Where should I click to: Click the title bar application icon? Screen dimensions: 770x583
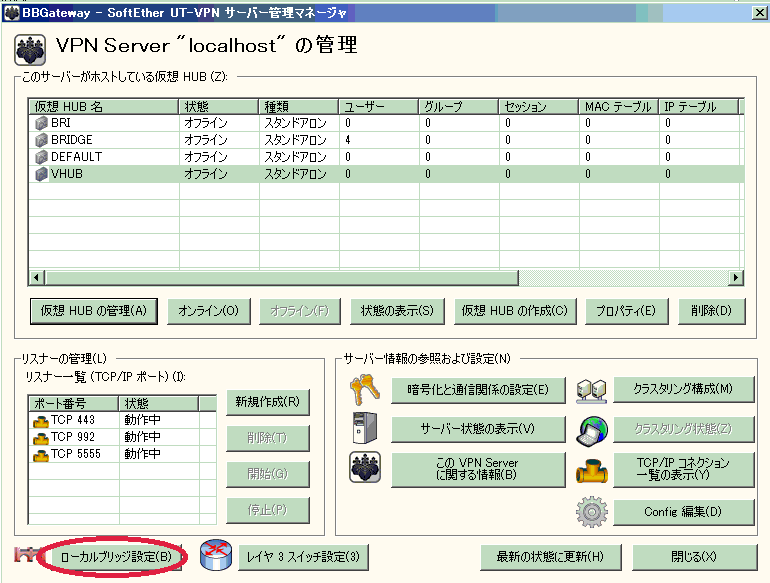(x=12, y=12)
